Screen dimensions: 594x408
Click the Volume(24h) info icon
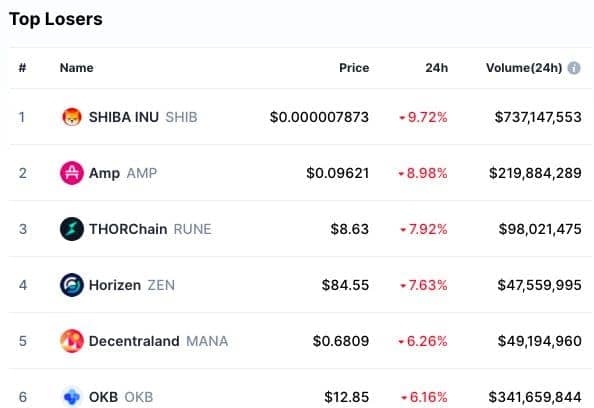coord(574,68)
